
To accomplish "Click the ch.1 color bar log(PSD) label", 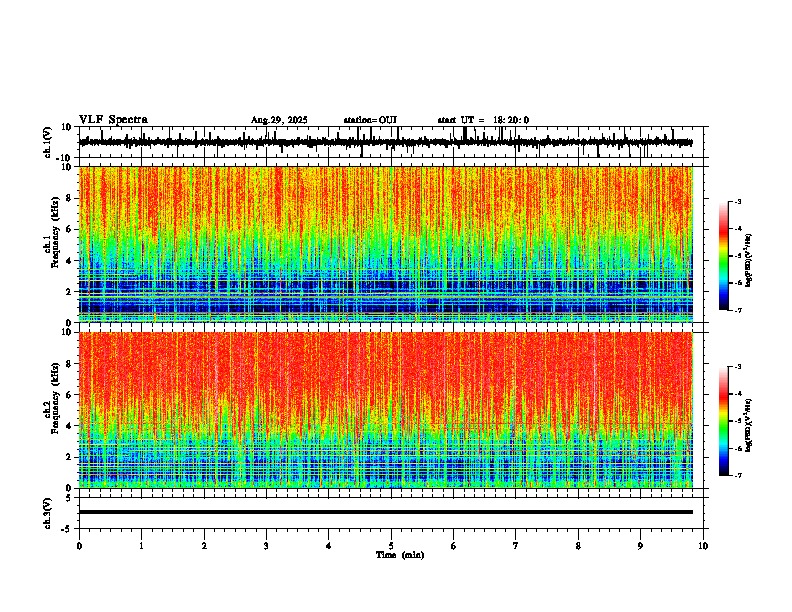I will coord(749,260).
